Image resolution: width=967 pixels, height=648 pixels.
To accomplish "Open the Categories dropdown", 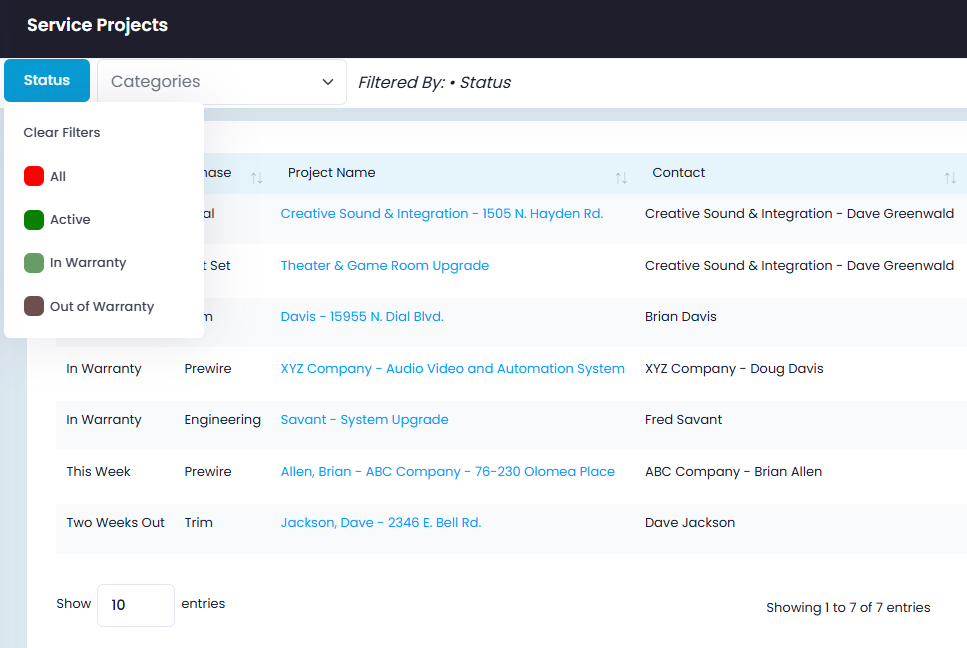I will [222, 82].
